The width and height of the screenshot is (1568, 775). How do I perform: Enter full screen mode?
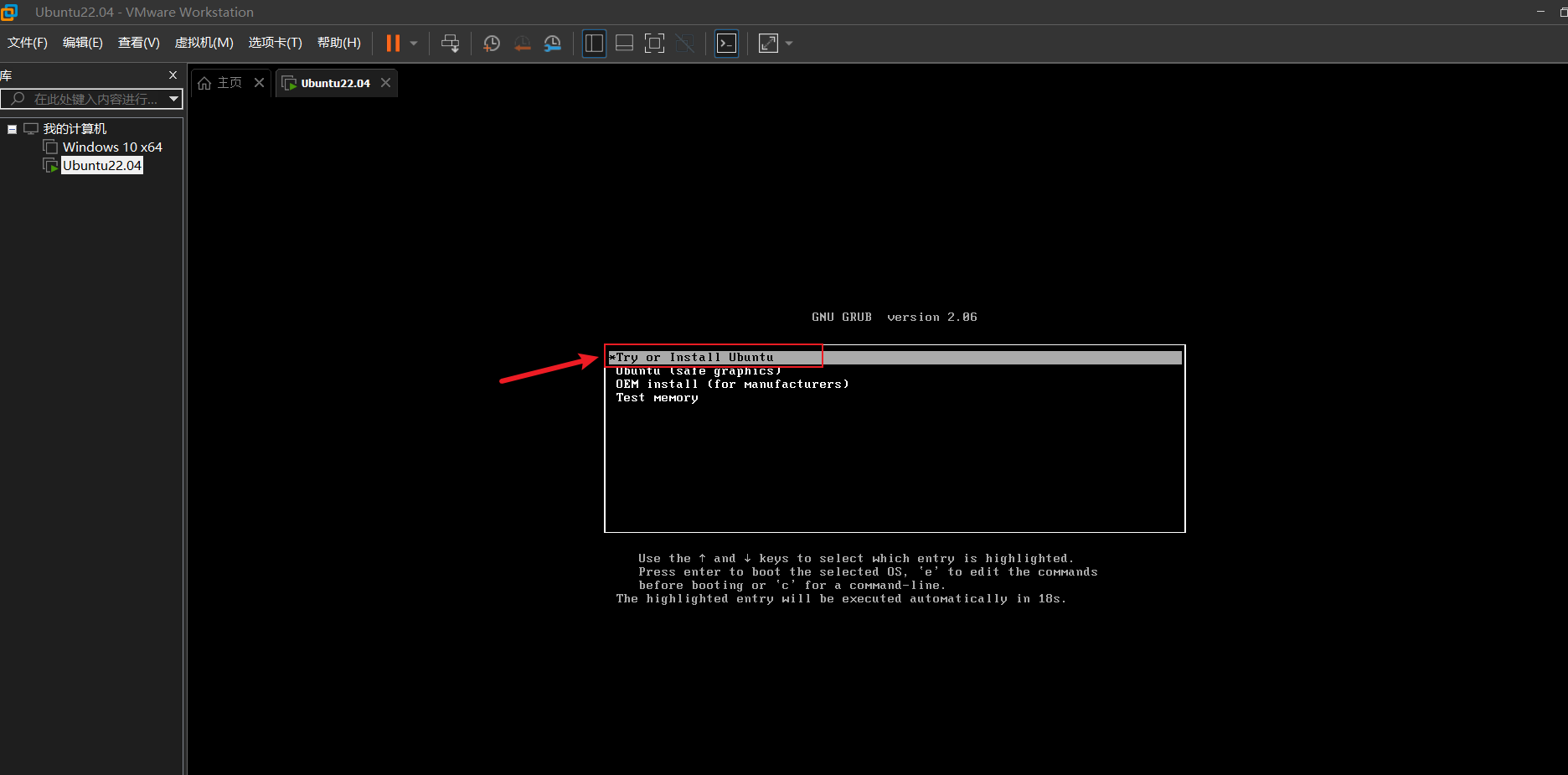[654, 44]
